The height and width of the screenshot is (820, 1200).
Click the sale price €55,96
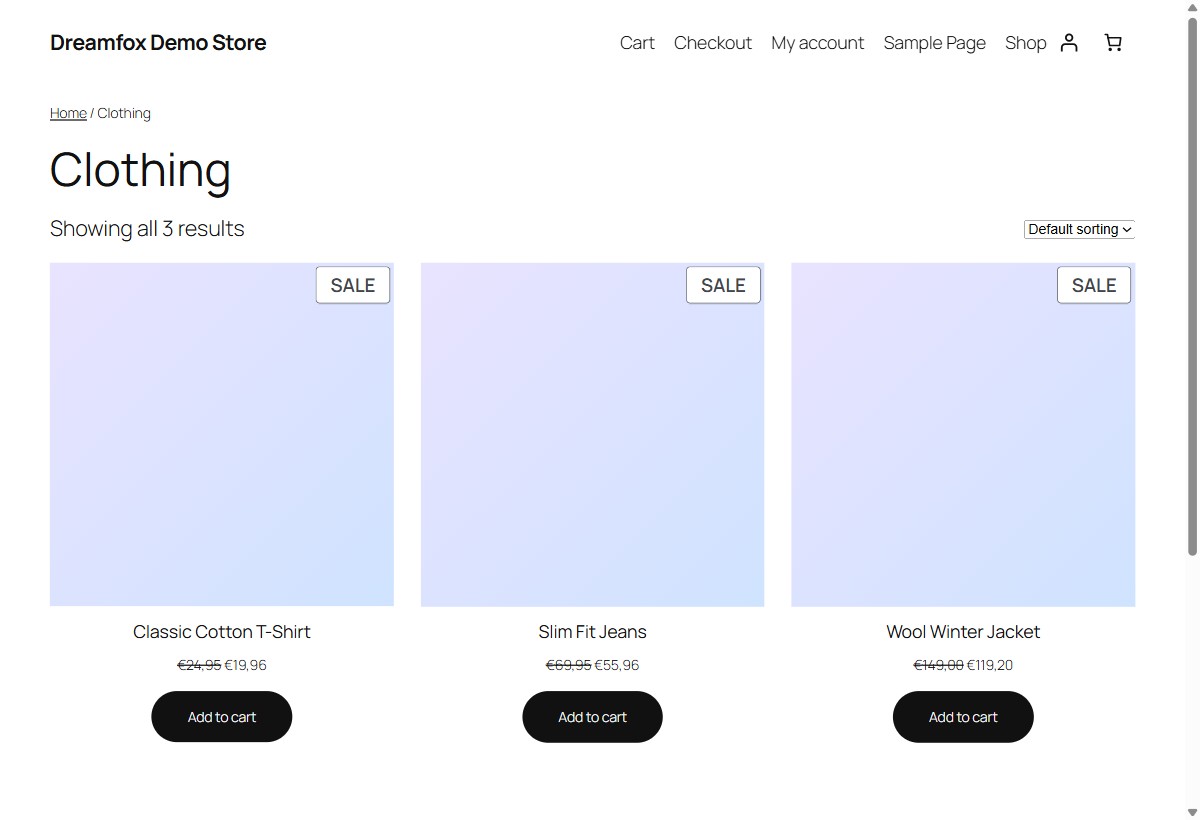(617, 665)
